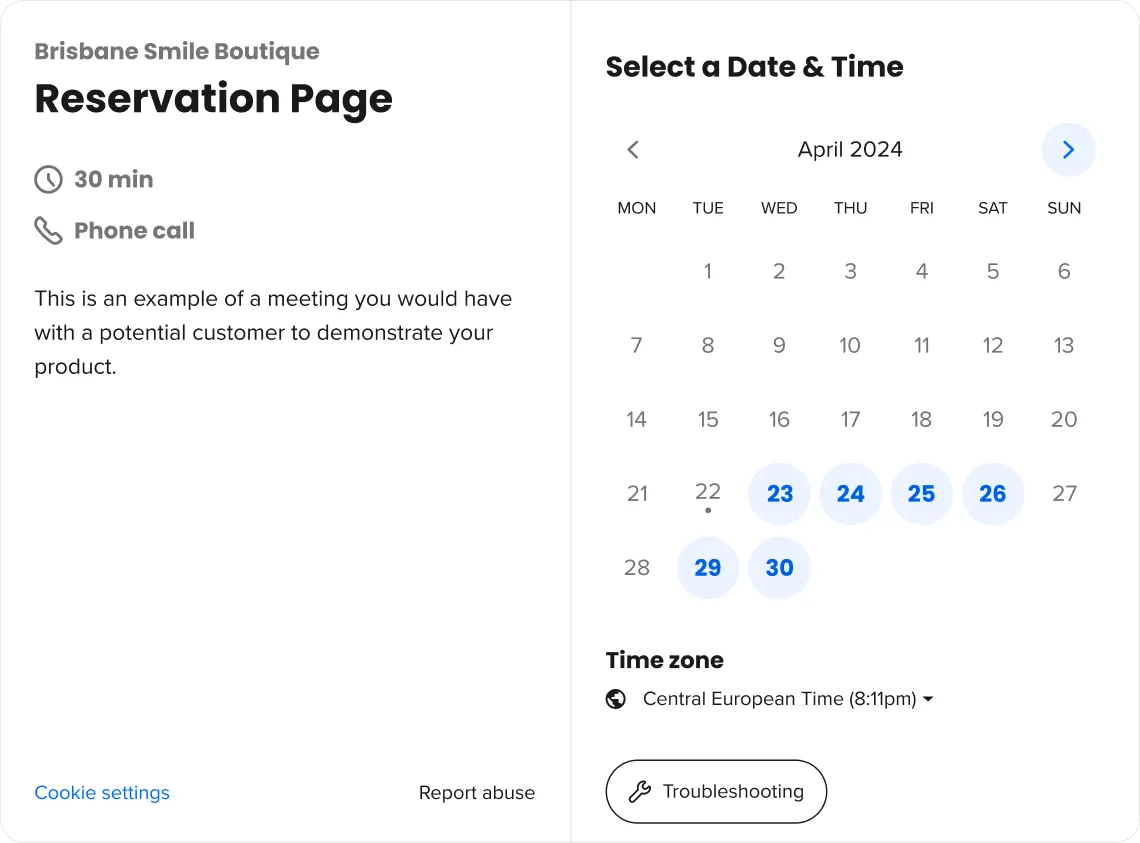
Task: Open Cookie settings link
Action: (102, 793)
